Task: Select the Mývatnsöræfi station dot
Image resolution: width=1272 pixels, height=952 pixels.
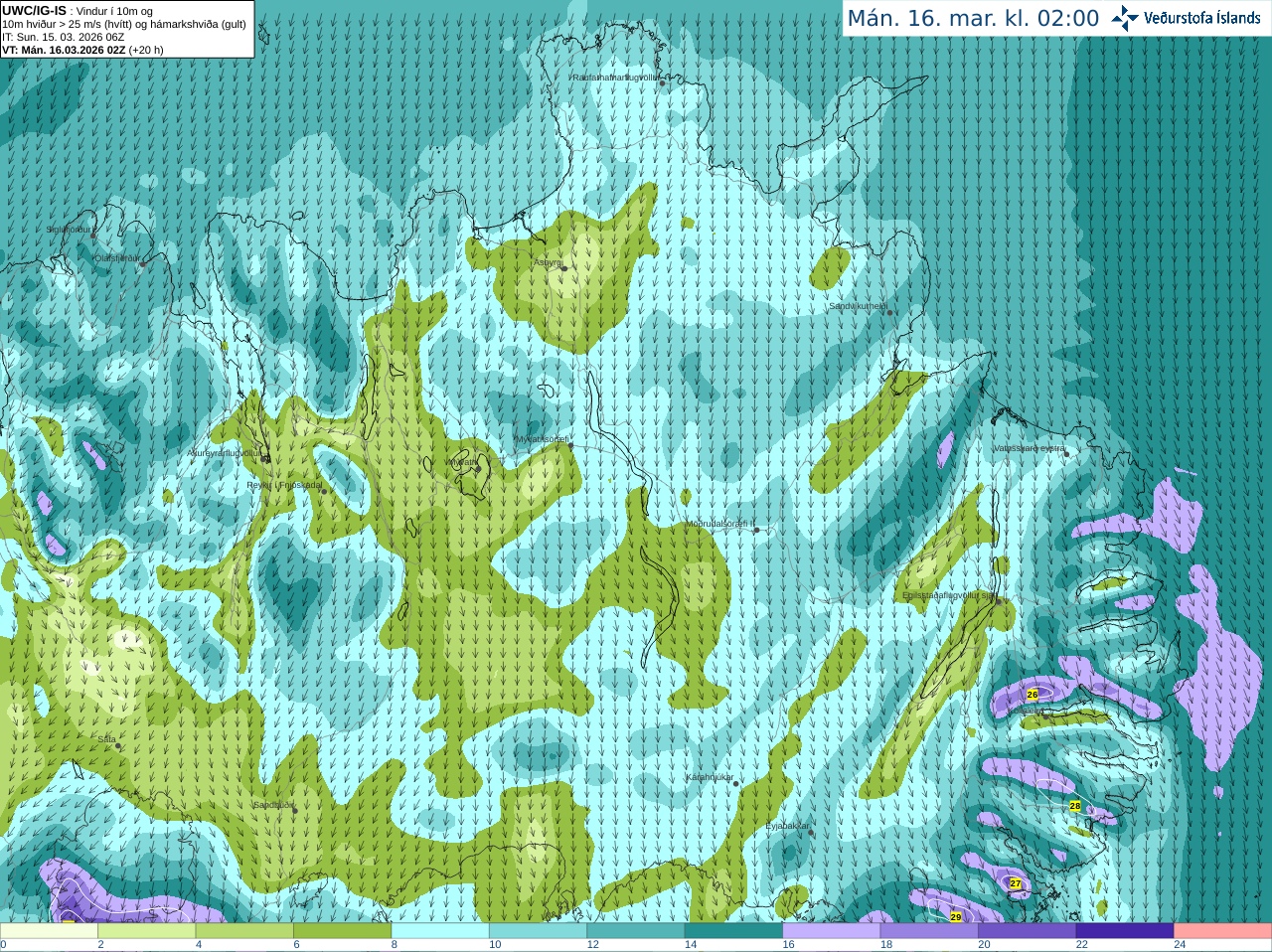Action: 570,446
